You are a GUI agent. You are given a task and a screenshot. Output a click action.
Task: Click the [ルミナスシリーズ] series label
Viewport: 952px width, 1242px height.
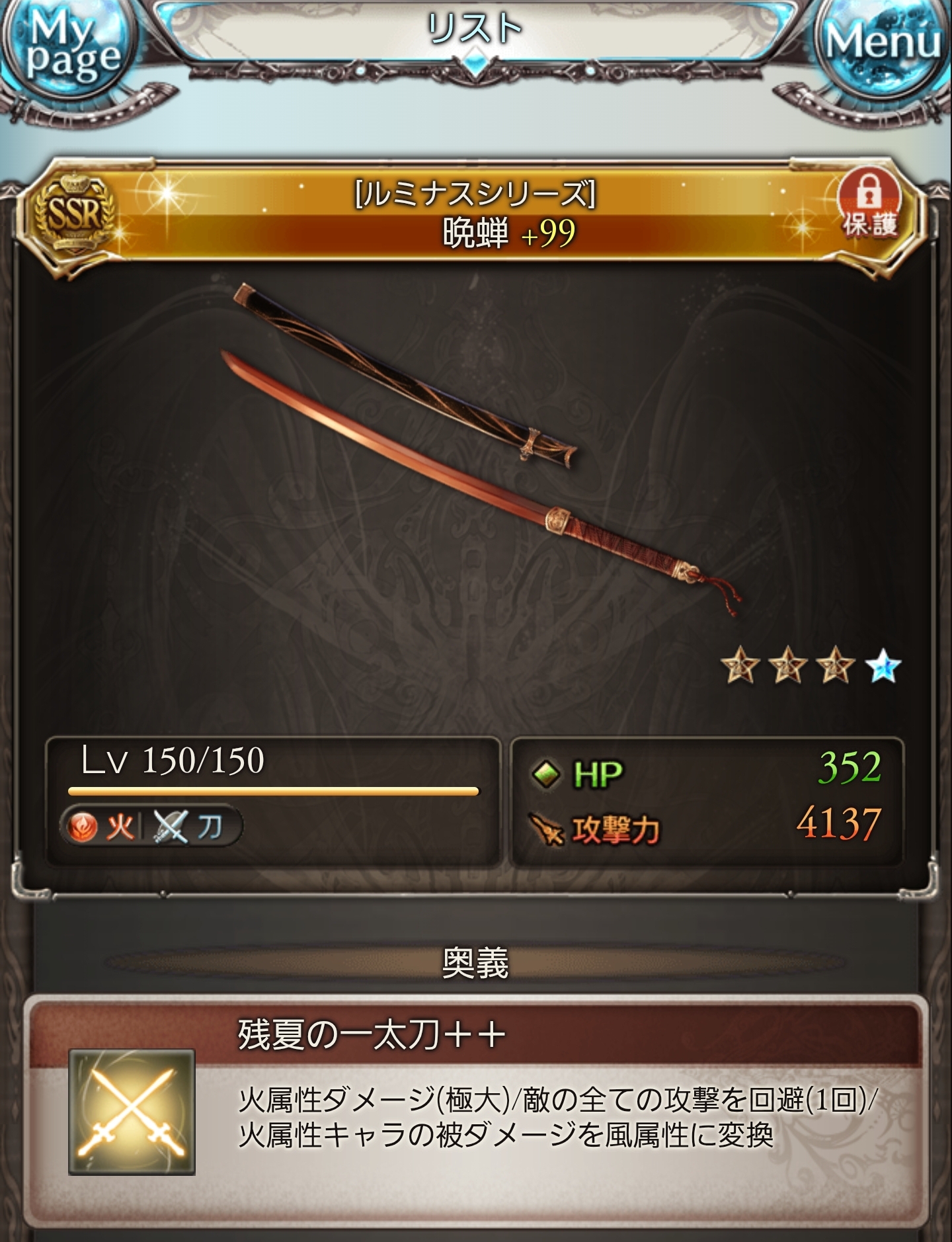point(476,193)
